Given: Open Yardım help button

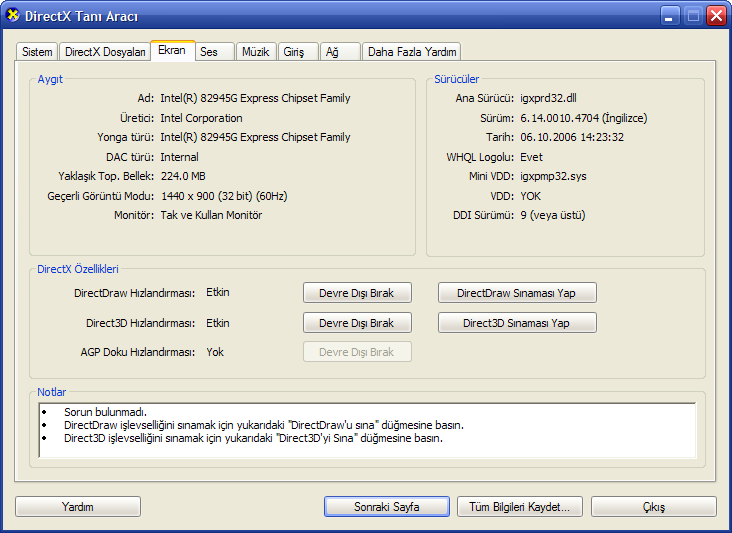Looking at the screenshot, I should point(78,506).
